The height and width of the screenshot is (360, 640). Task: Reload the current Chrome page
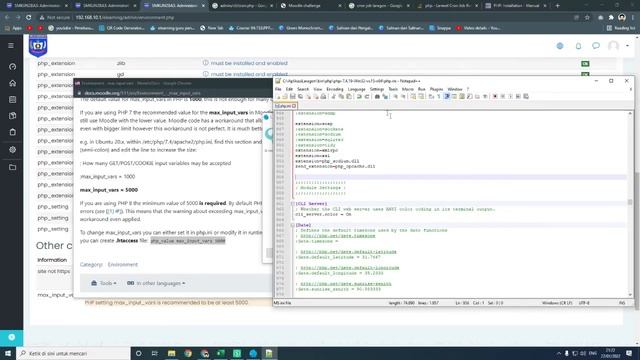coord(29,18)
